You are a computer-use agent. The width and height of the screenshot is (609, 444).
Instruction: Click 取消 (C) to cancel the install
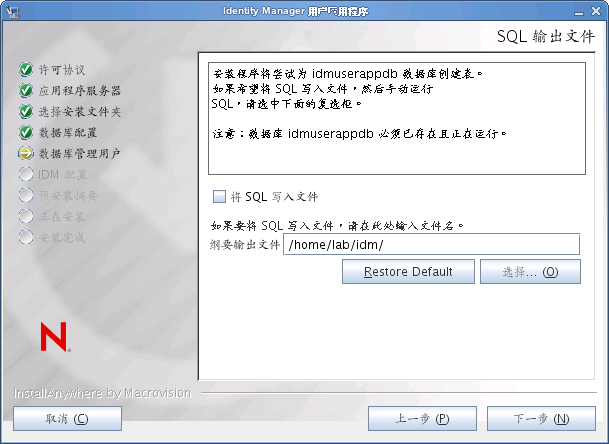tap(67, 418)
